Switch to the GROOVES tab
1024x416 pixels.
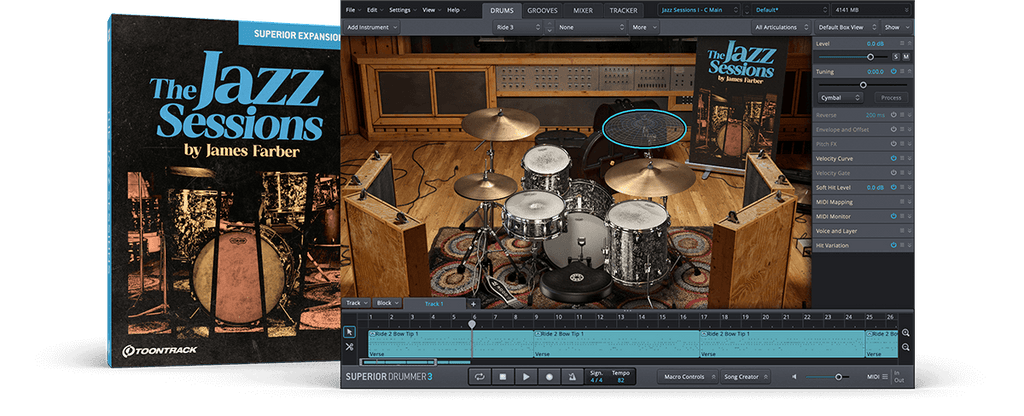[543, 10]
